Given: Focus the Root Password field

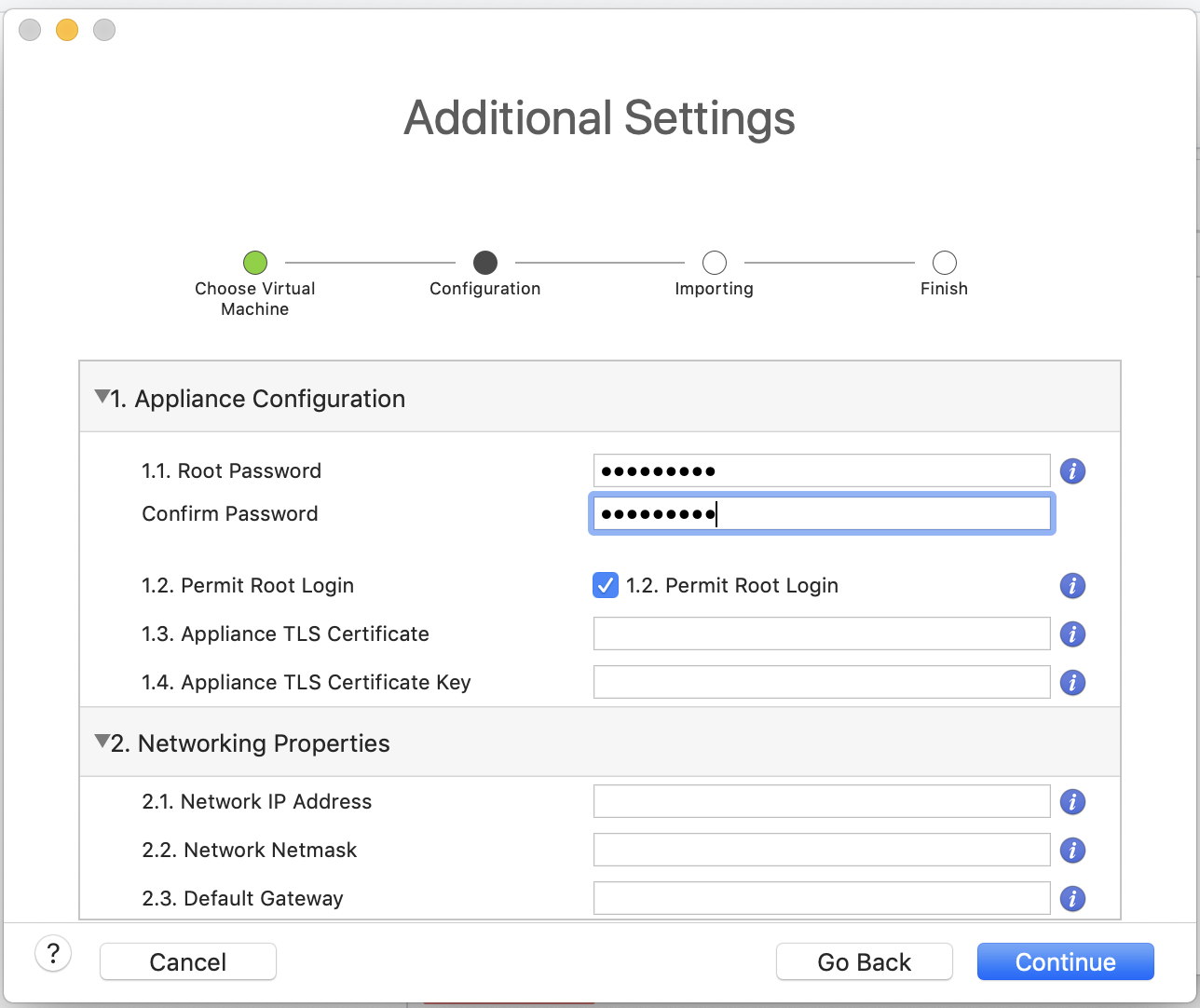Looking at the screenshot, I should pyautogui.click(x=822, y=470).
